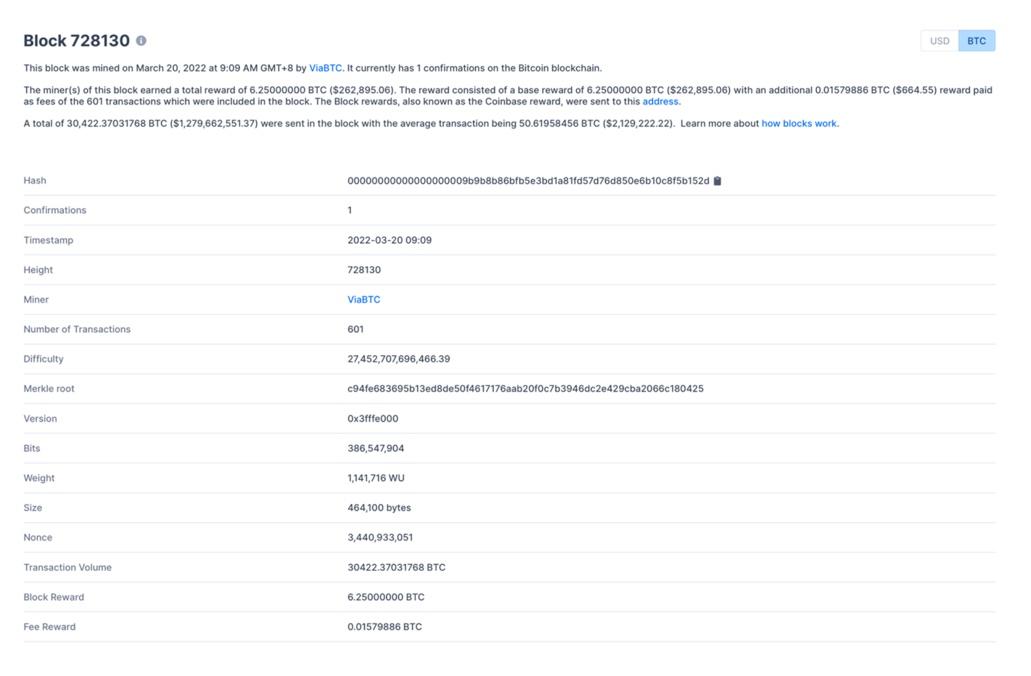Click the Weight value 1,141,716 WU

pos(375,478)
